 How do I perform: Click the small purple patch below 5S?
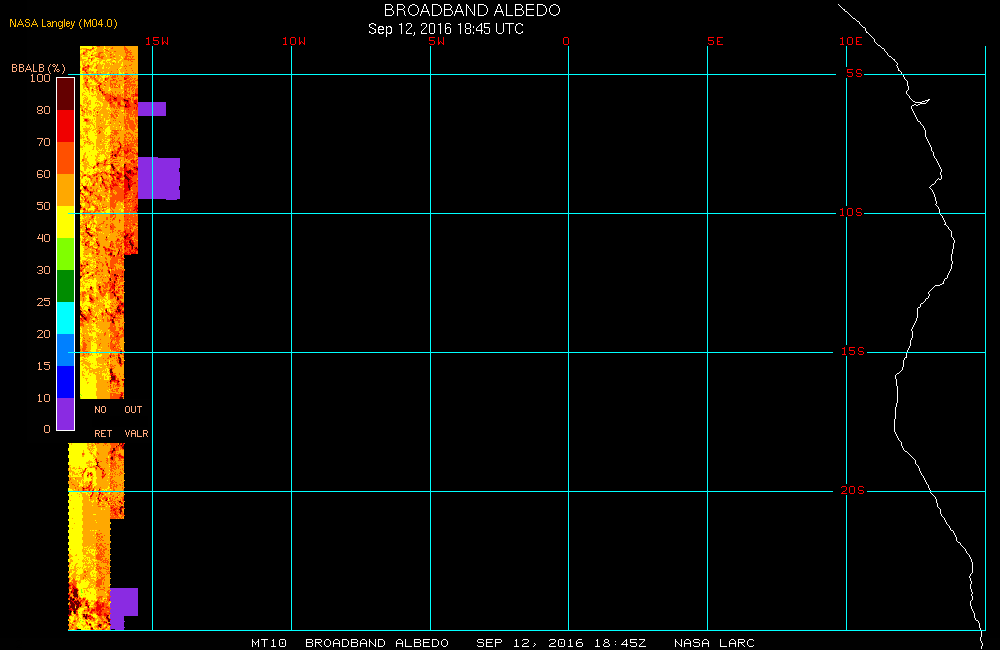(x=152, y=109)
